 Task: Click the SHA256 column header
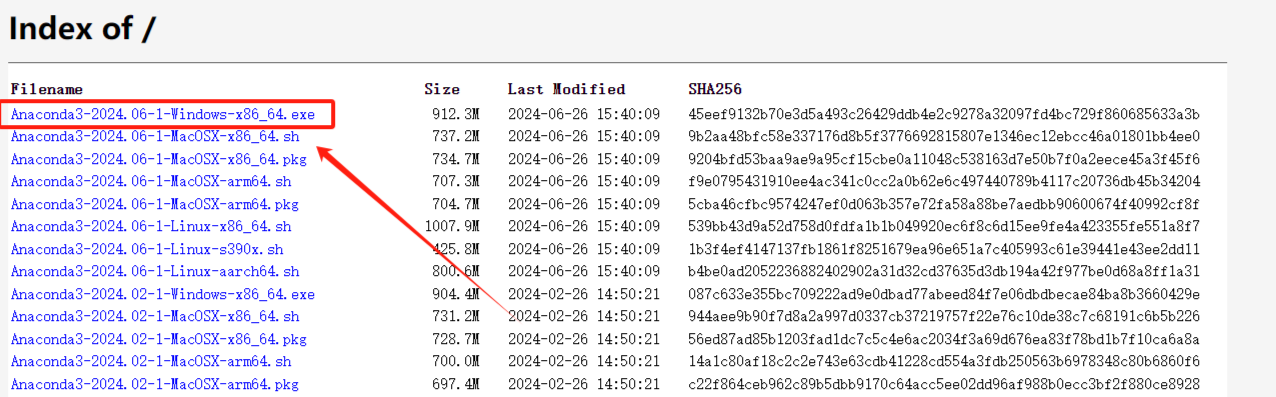point(715,90)
